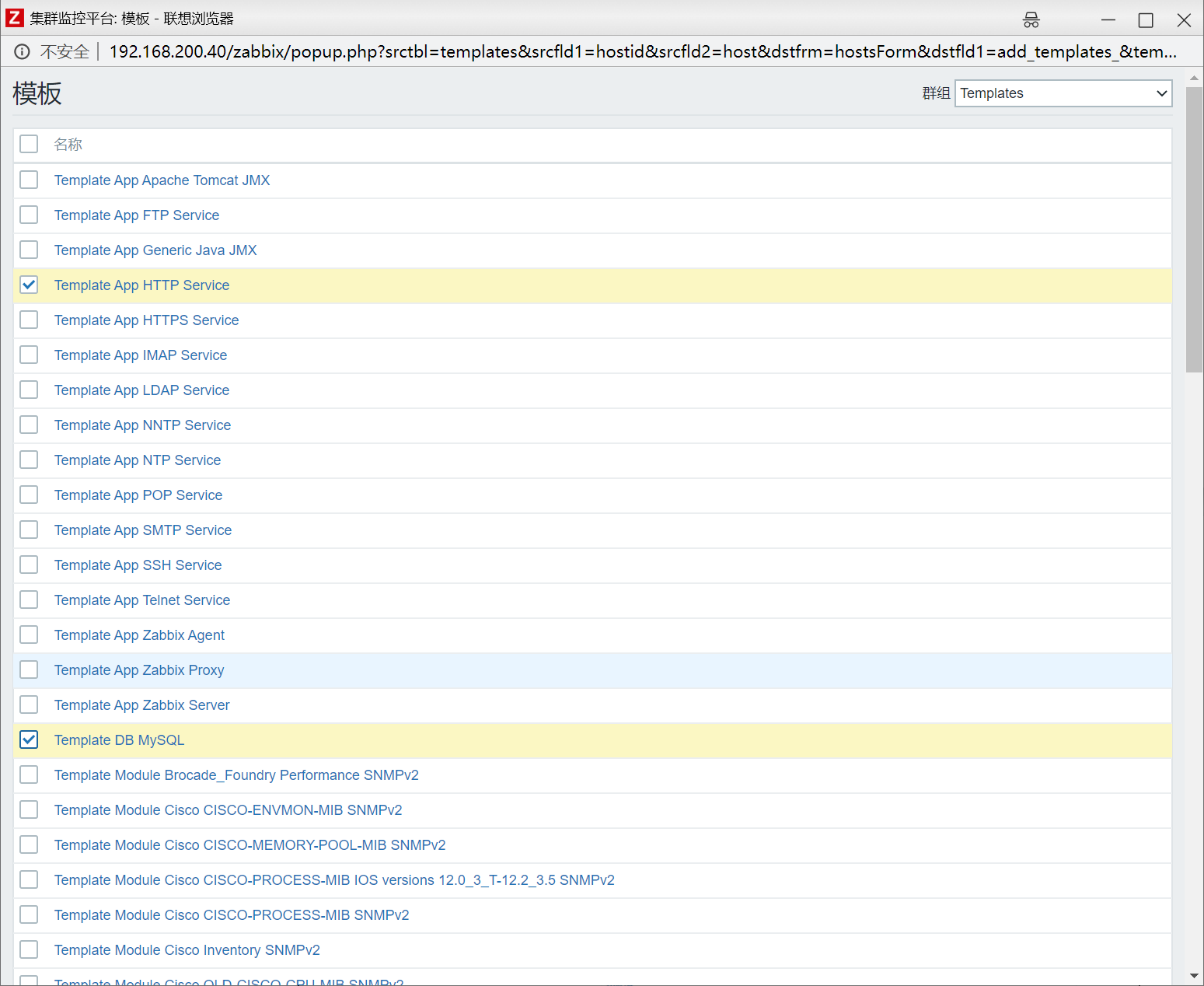
Task: Click the site information icon next to 不安全
Action: 22,52
